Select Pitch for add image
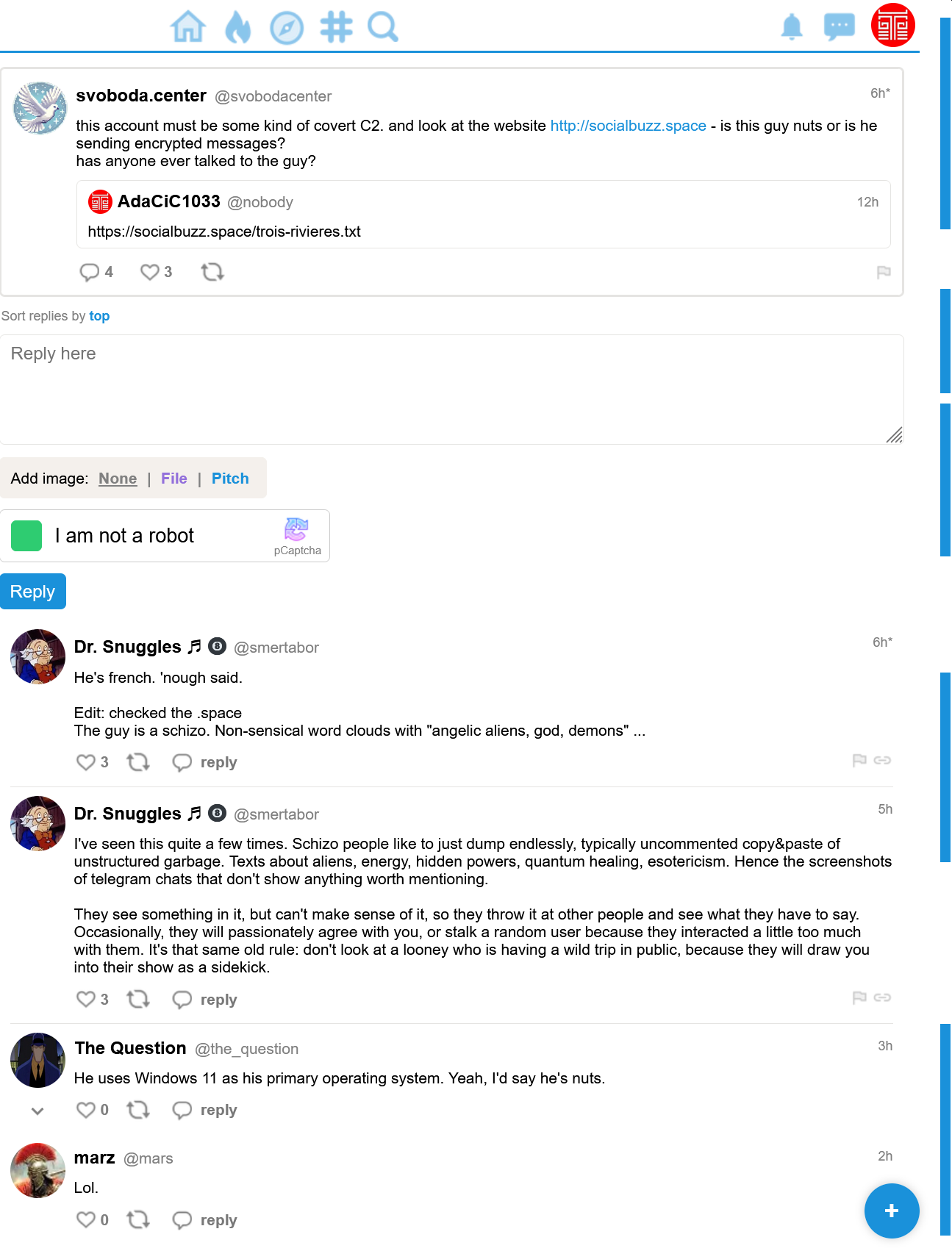 [230, 478]
